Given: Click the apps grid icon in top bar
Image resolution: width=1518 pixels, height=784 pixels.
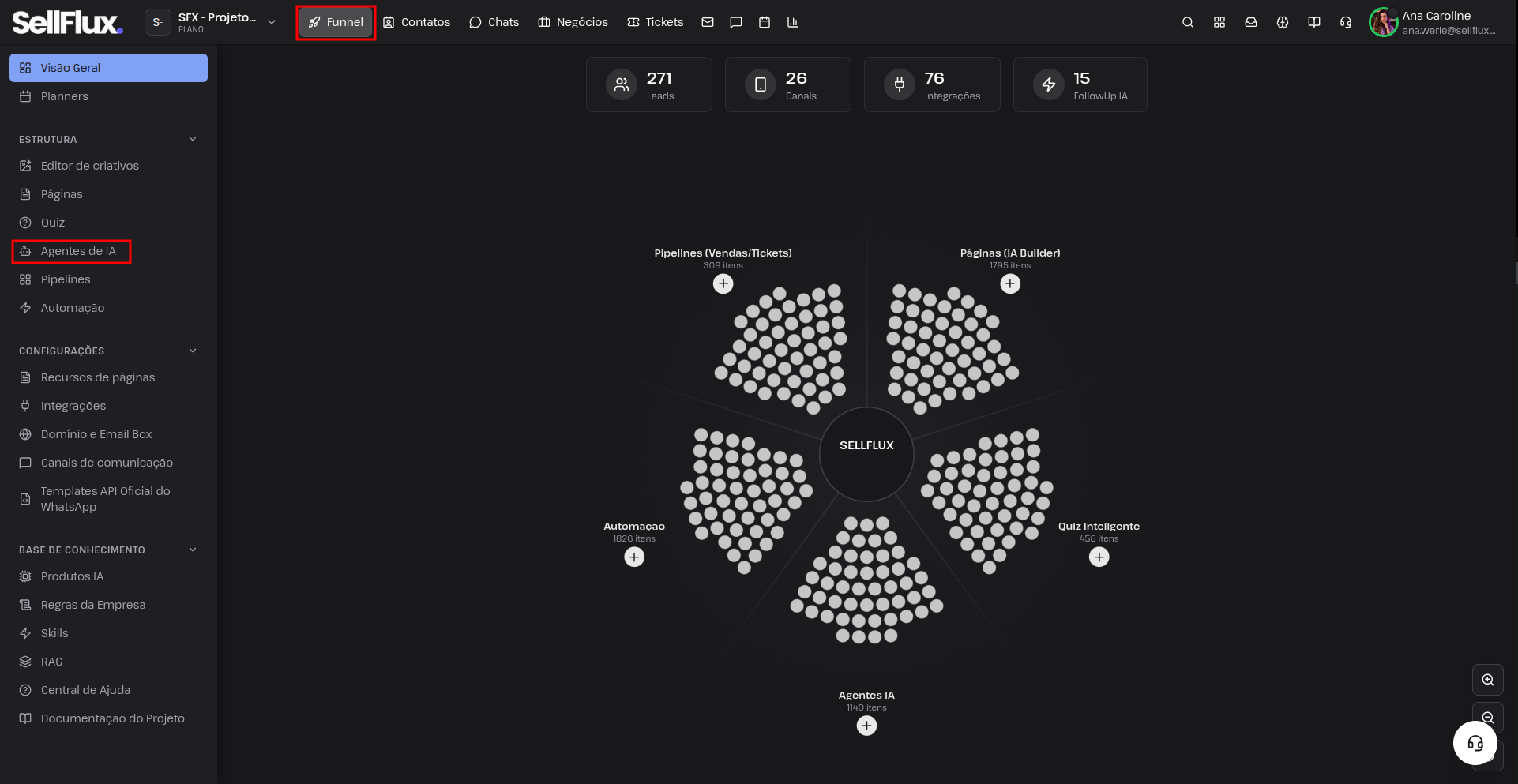Looking at the screenshot, I should 1219,22.
